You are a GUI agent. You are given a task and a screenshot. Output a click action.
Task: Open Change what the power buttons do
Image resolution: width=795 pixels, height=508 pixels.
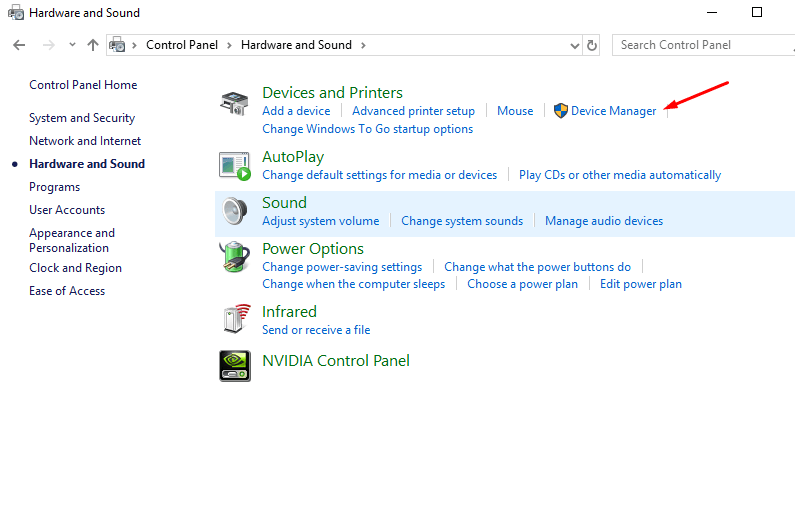click(x=537, y=267)
